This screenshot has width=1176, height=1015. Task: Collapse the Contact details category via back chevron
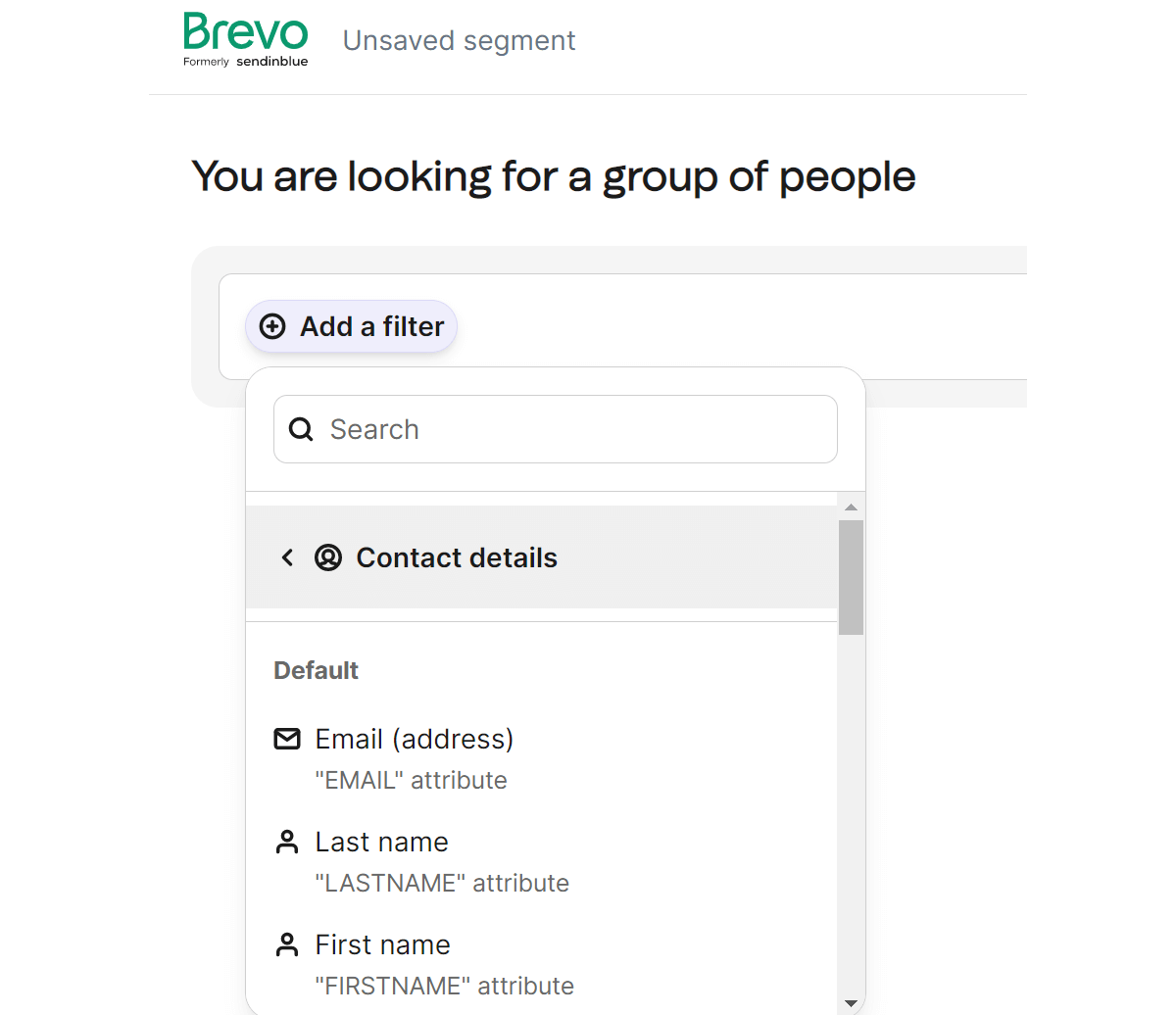(x=287, y=556)
